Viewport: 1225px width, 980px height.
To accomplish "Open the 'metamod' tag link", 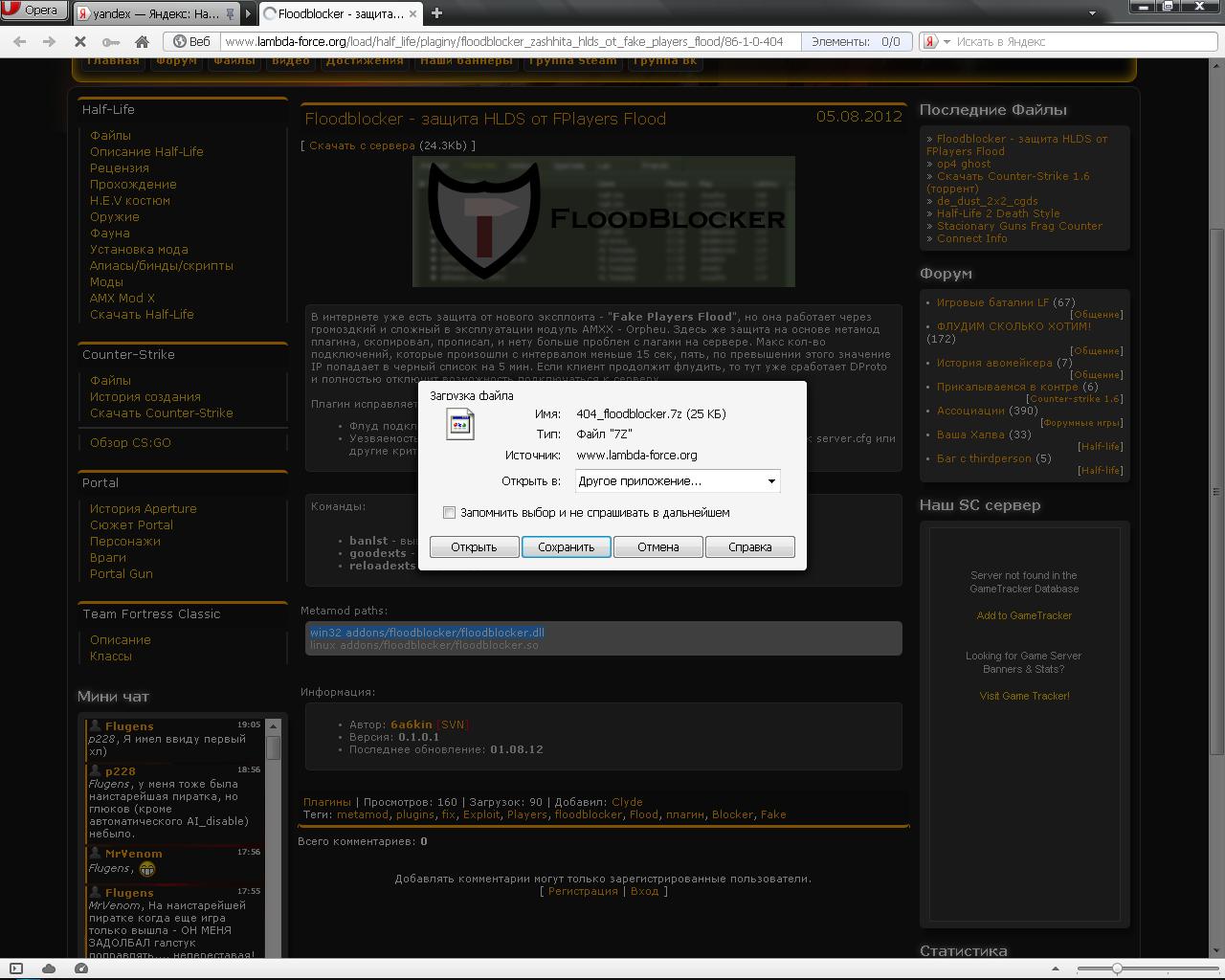I will [x=363, y=814].
